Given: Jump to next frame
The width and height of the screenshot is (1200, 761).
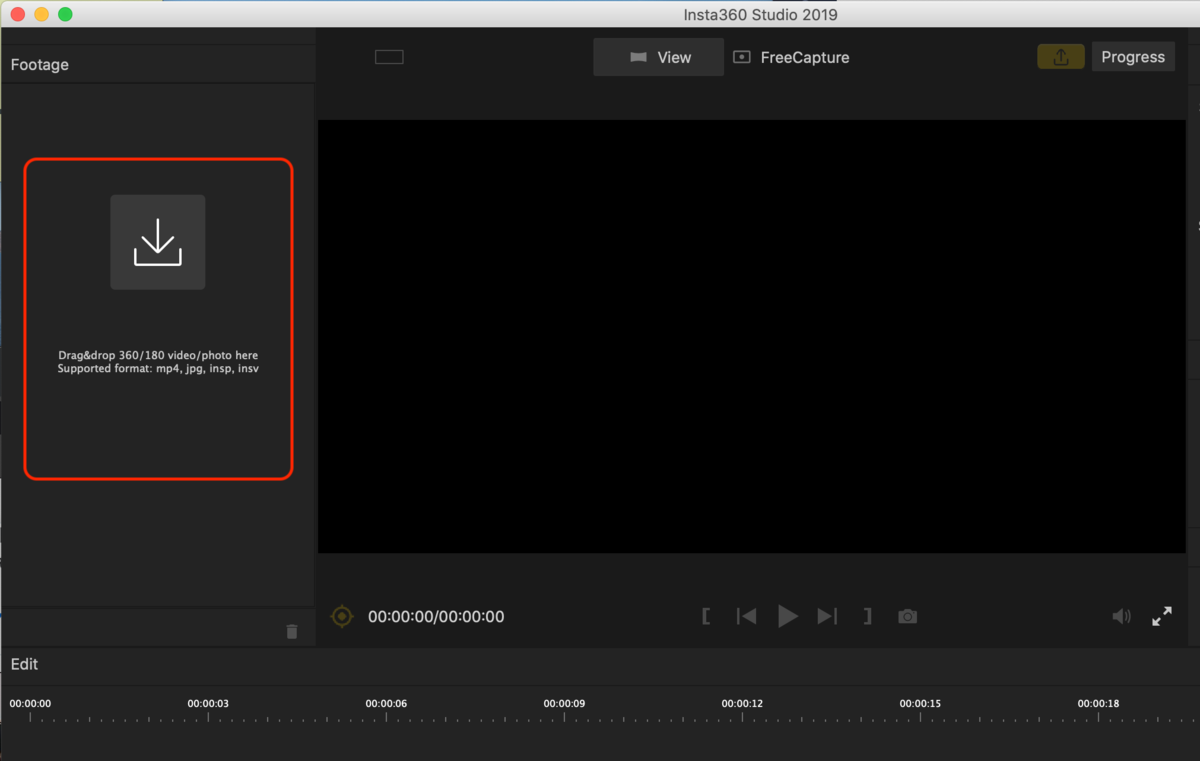Looking at the screenshot, I should pyautogui.click(x=827, y=616).
